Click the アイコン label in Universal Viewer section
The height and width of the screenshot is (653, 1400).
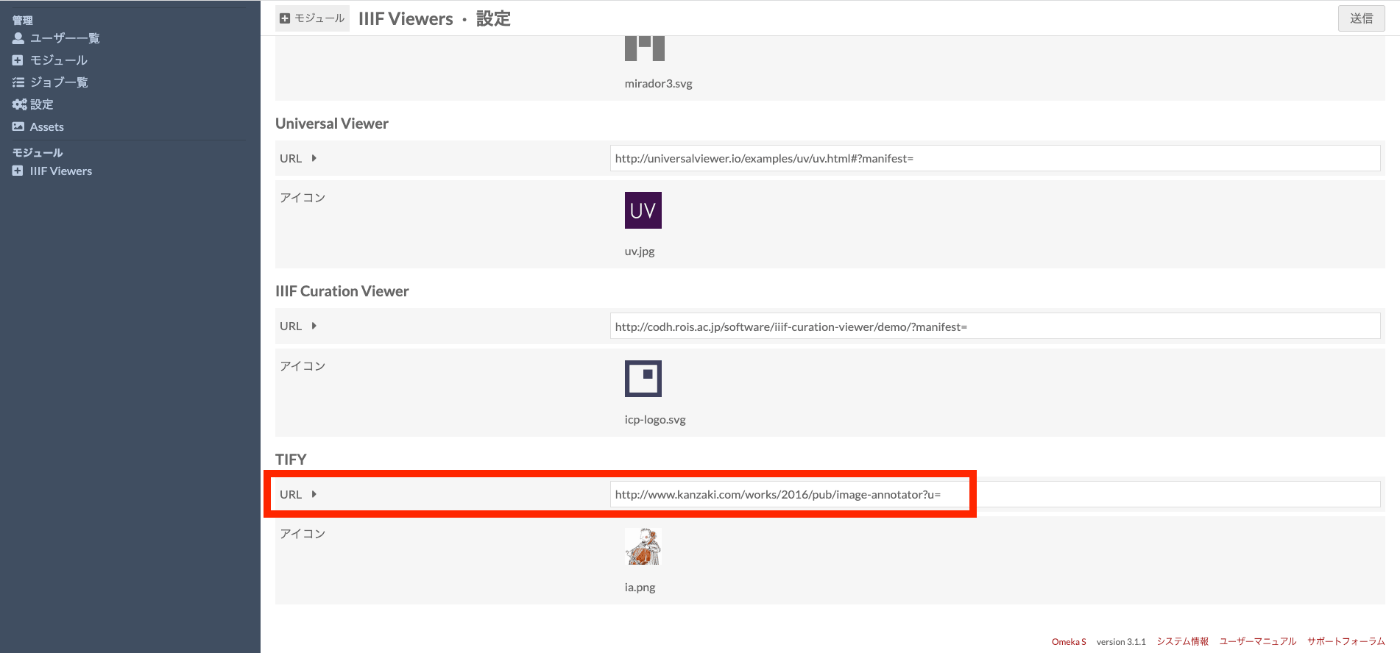[302, 197]
